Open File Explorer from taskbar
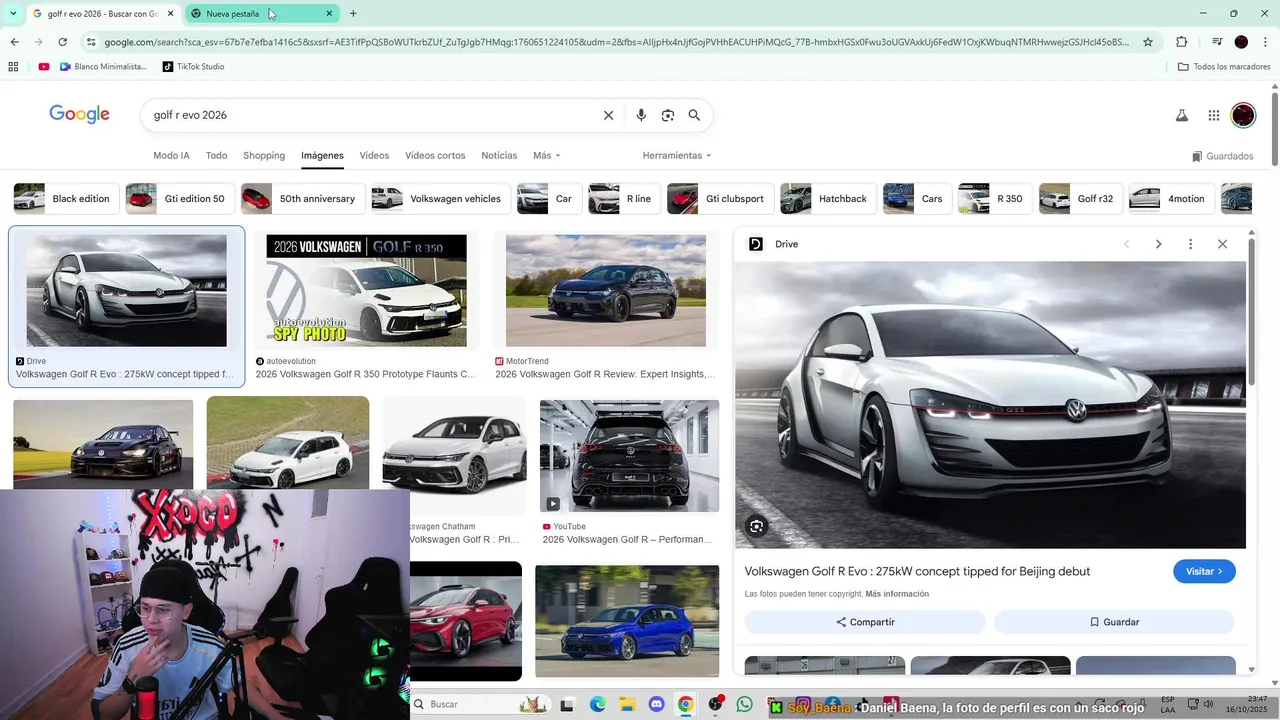The image size is (1280, 720). [627, 704]
